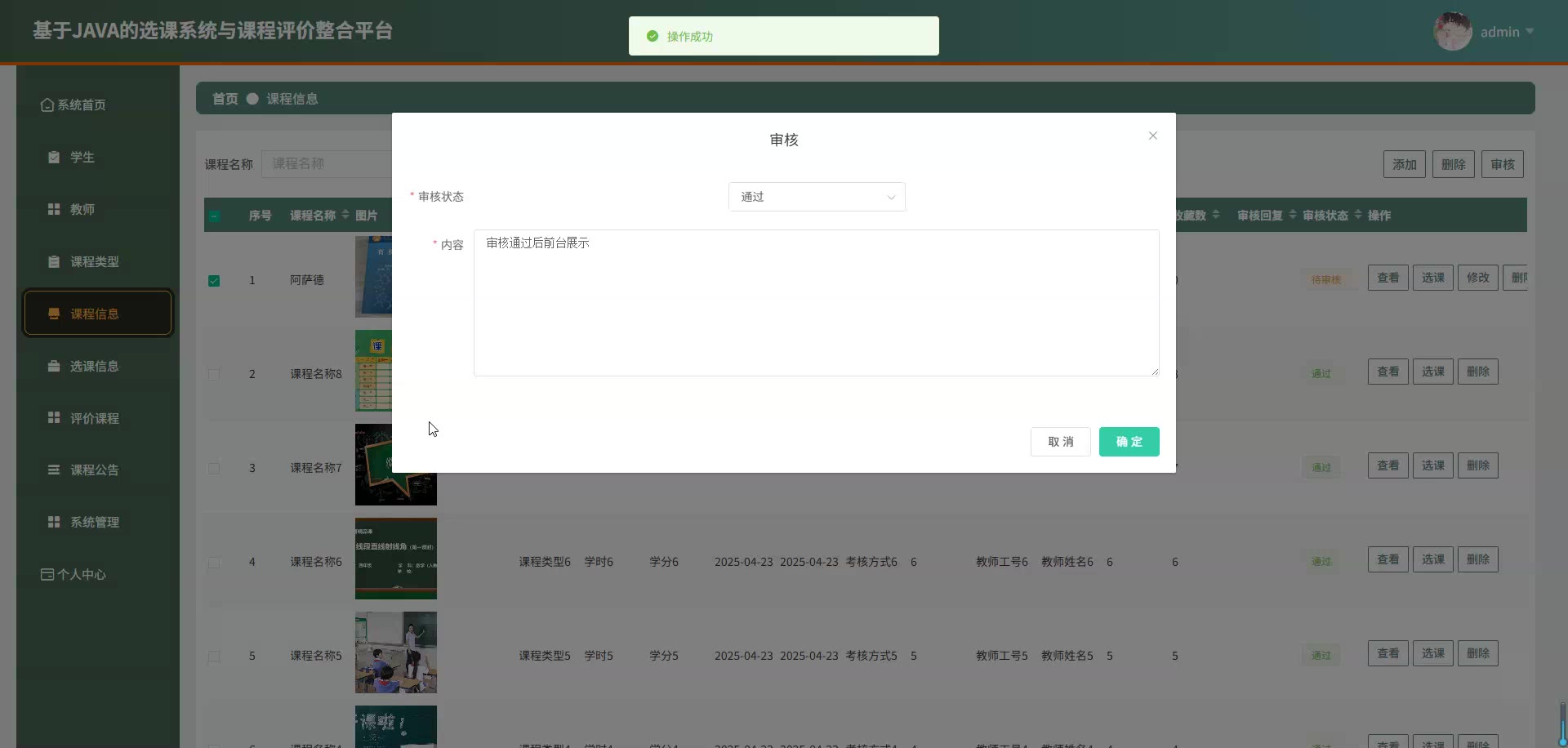Click 查看 for the 阿萨德 row
The height and width of the screenshot is (748, 1568).
click(1388, 278)
